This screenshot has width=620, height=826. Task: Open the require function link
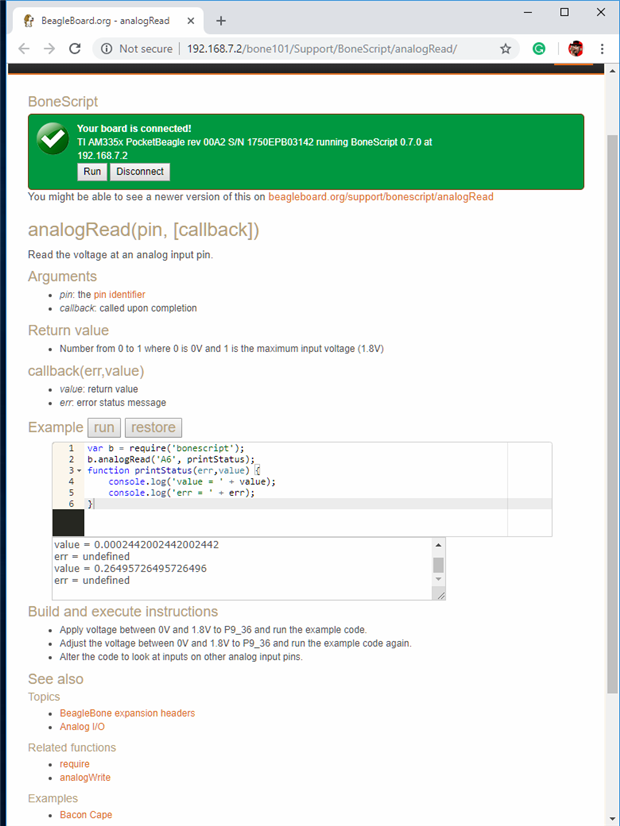point(74,764)
